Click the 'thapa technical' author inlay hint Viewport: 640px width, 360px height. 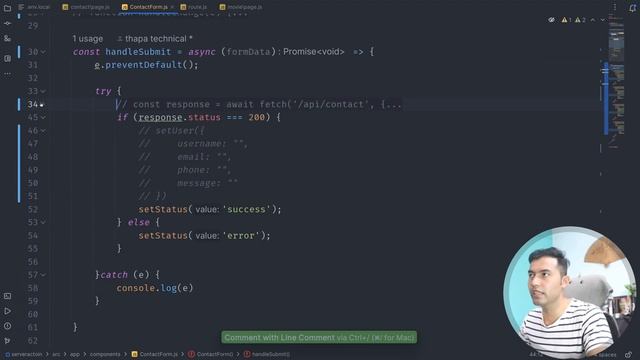pos(155,39)
